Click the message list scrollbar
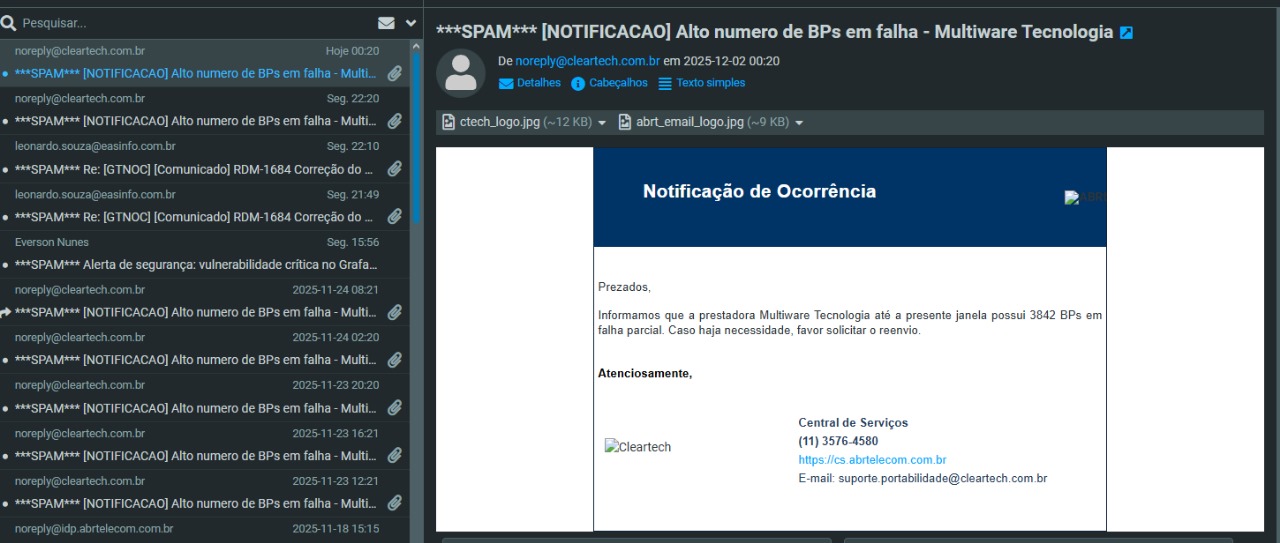This screenshot has height=543, width=1280. coord(415,130)
